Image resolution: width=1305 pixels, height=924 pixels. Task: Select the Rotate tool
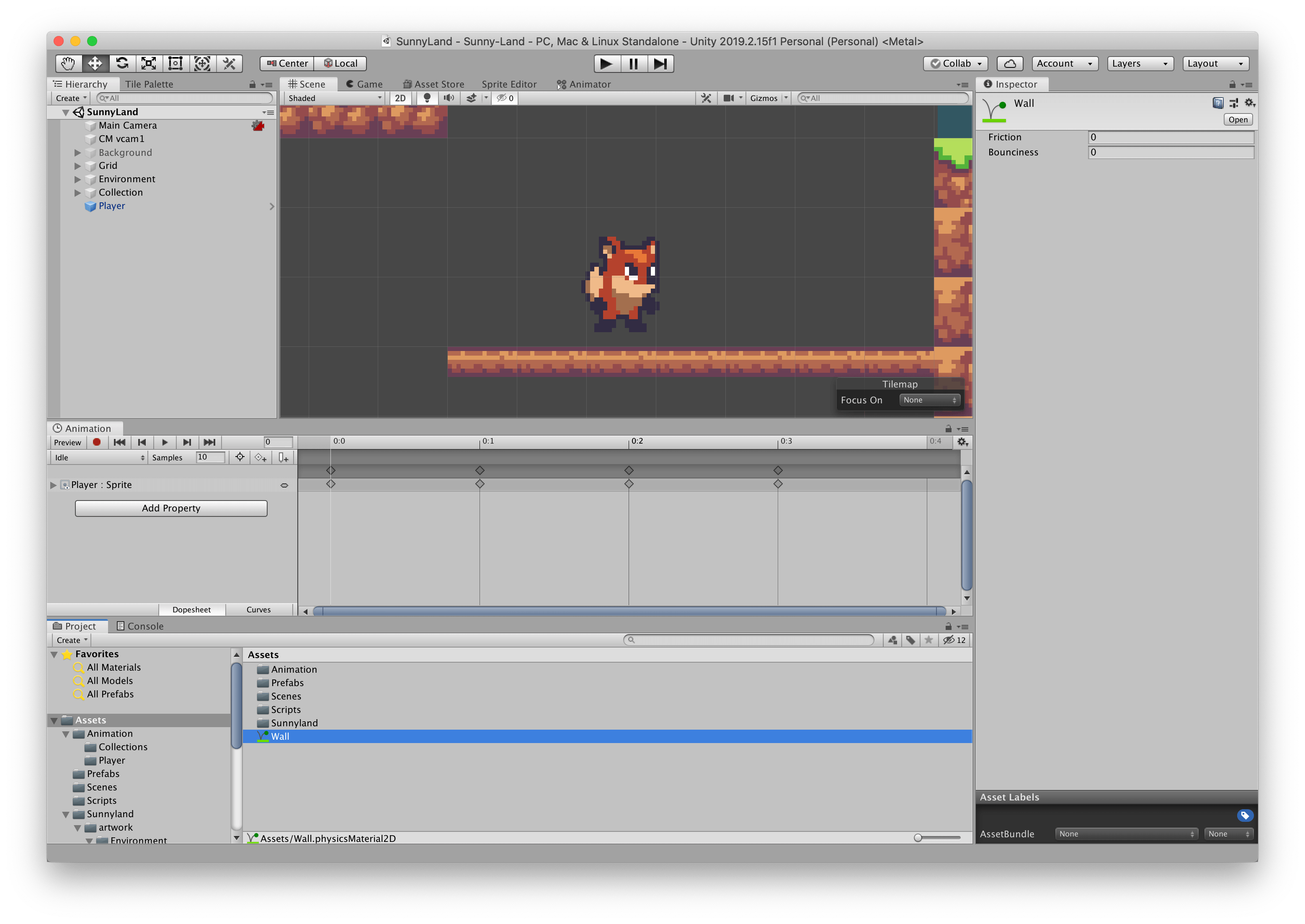(122, 63)
